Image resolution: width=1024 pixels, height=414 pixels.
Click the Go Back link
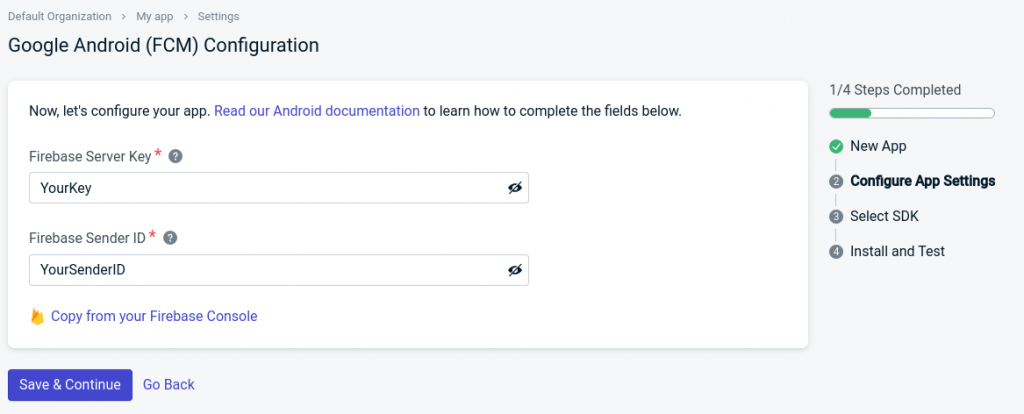click(169, 385)
